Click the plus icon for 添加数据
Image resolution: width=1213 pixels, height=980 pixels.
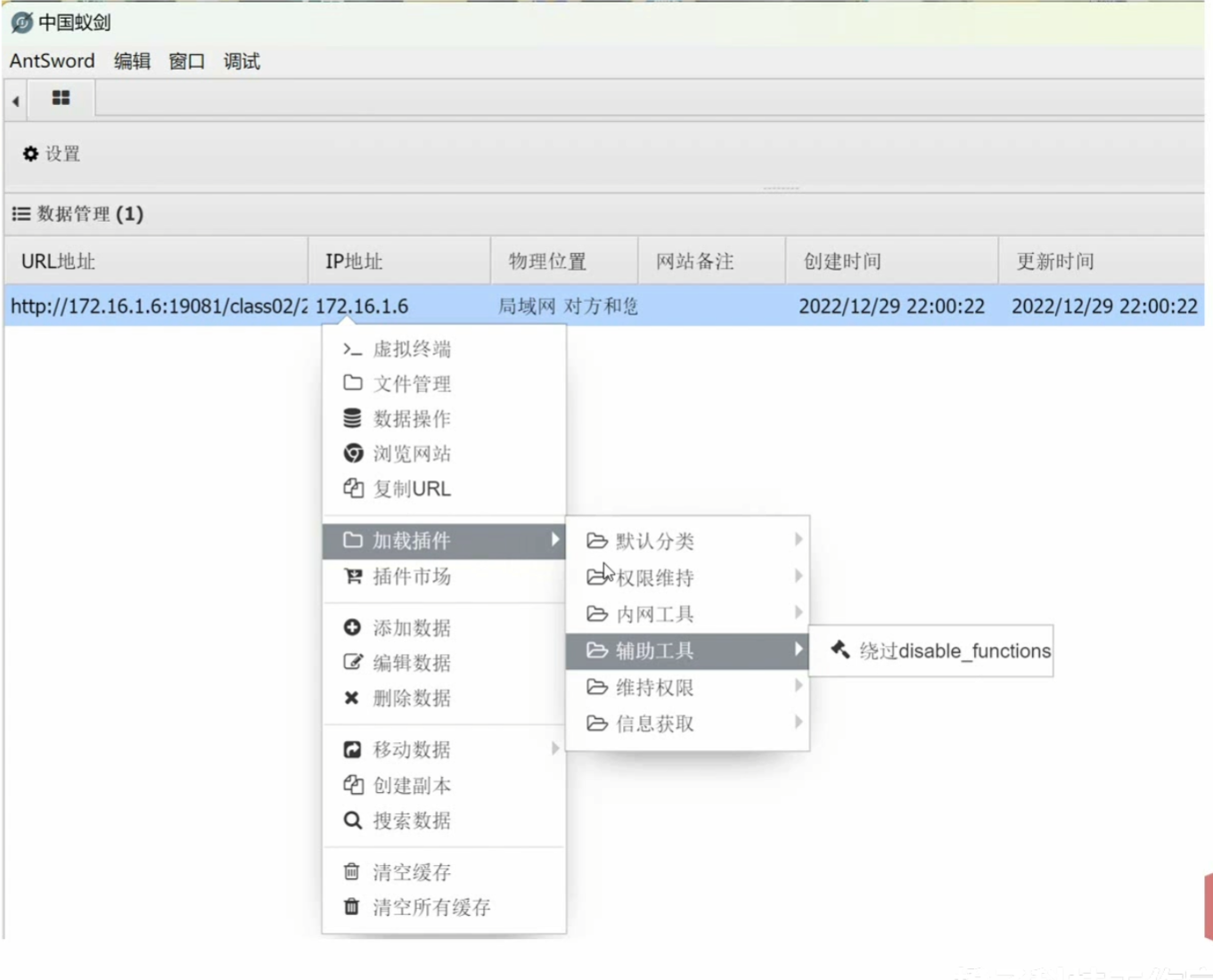[352, 627]
